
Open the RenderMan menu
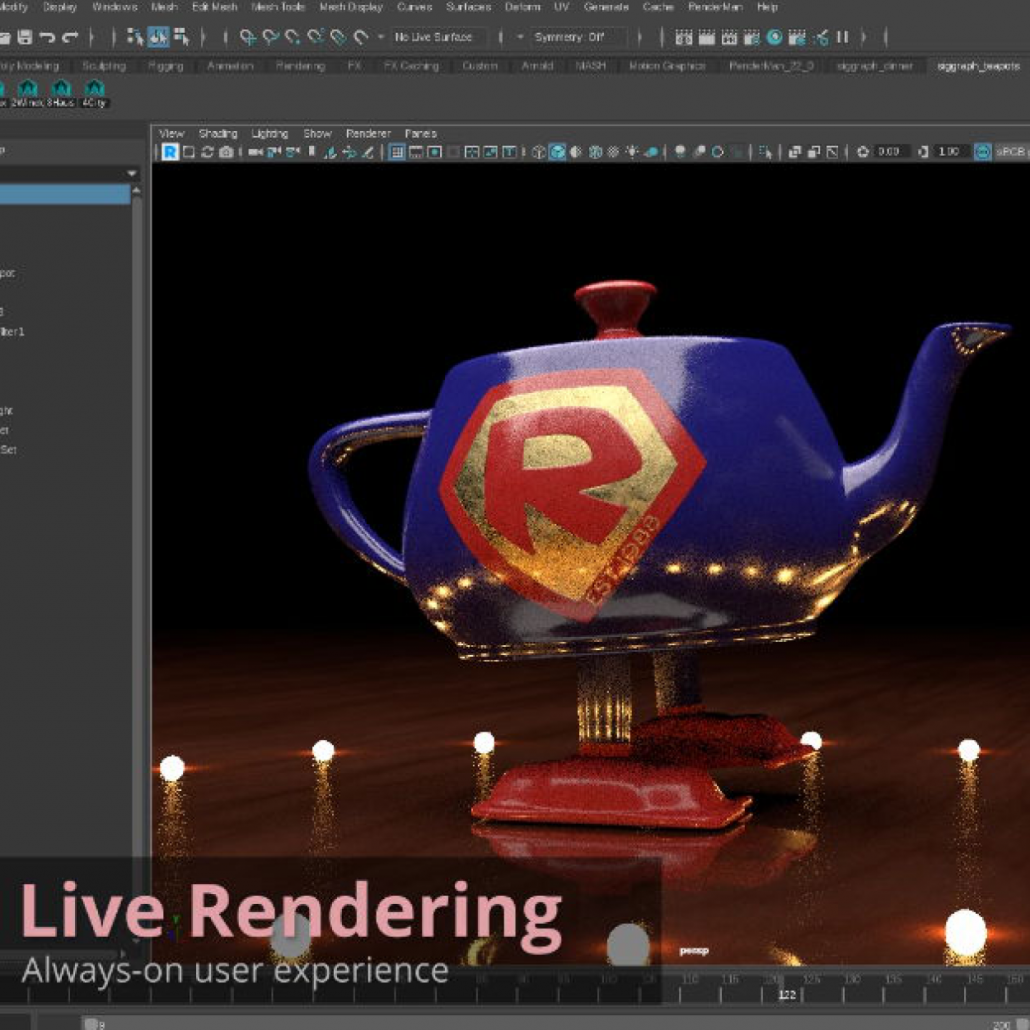(x=715, y=7)
